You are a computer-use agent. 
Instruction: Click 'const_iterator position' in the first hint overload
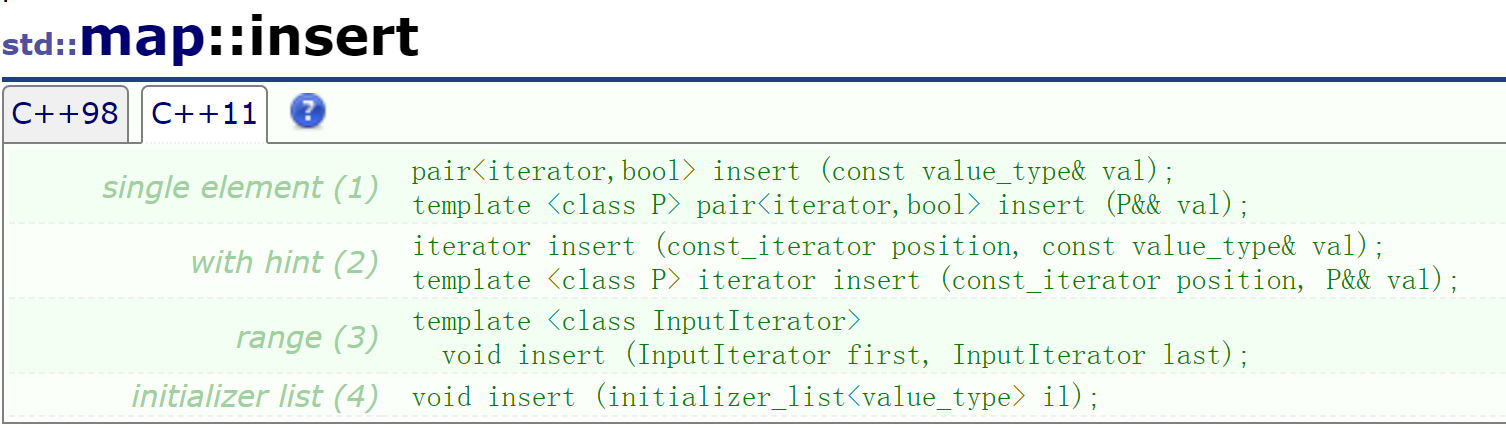840,246
